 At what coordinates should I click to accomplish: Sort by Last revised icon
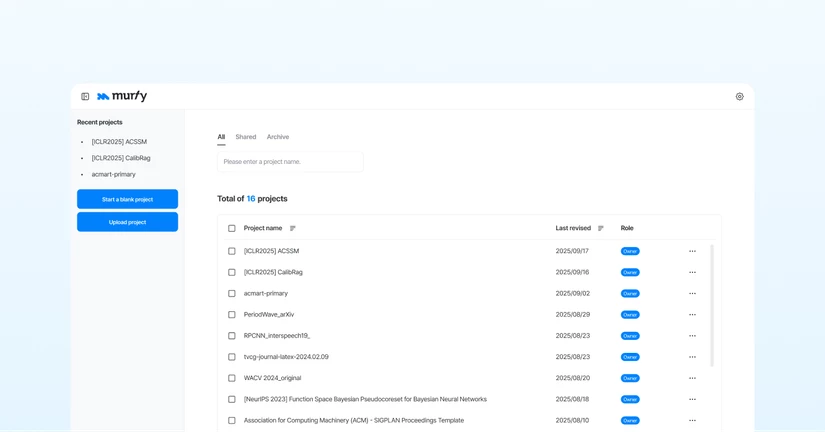[601, 228]
